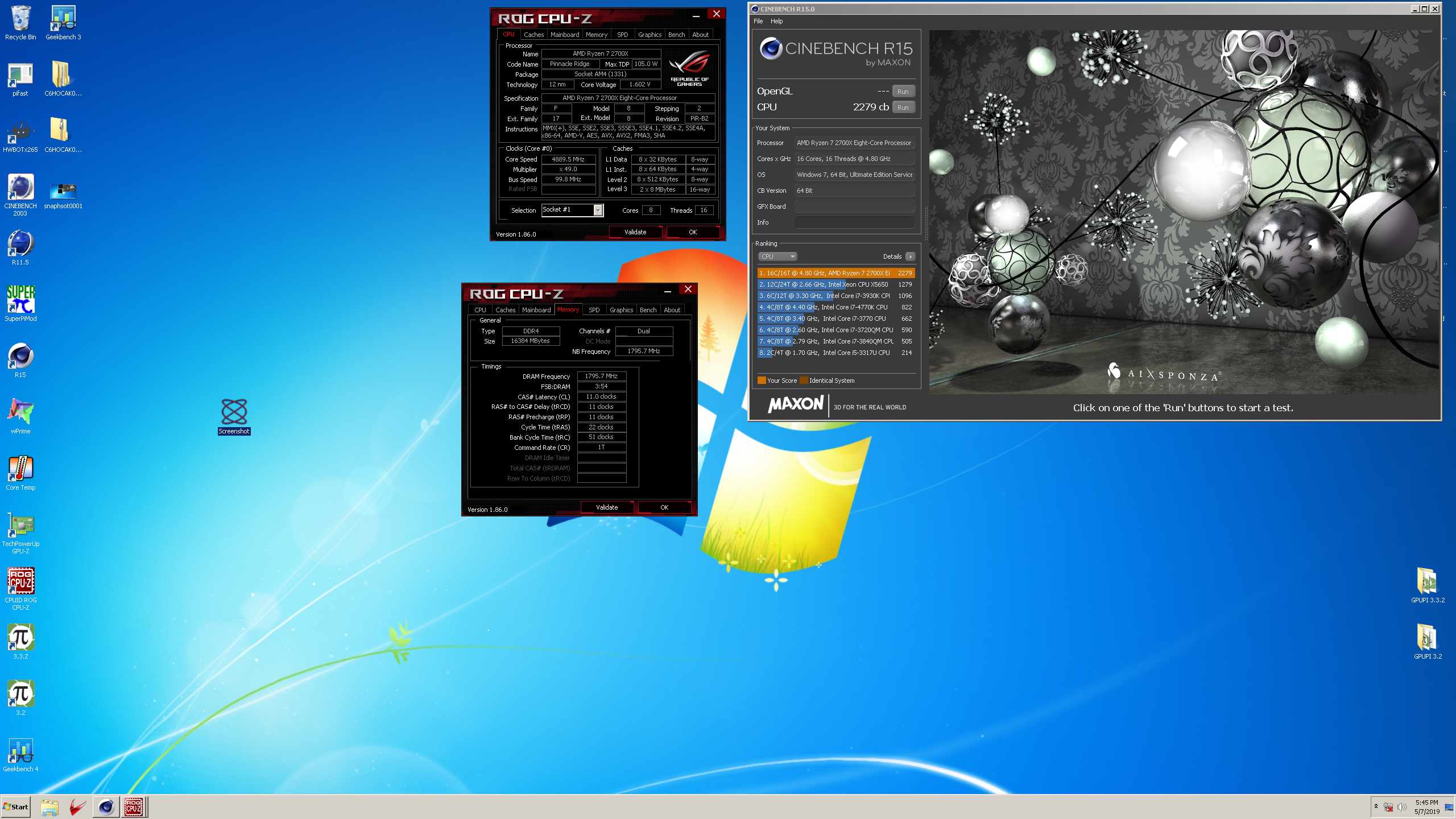This screenshot has height=819, width=1456.
Task: Select the snaphsot0001 image file
Action: coord(63,195)
